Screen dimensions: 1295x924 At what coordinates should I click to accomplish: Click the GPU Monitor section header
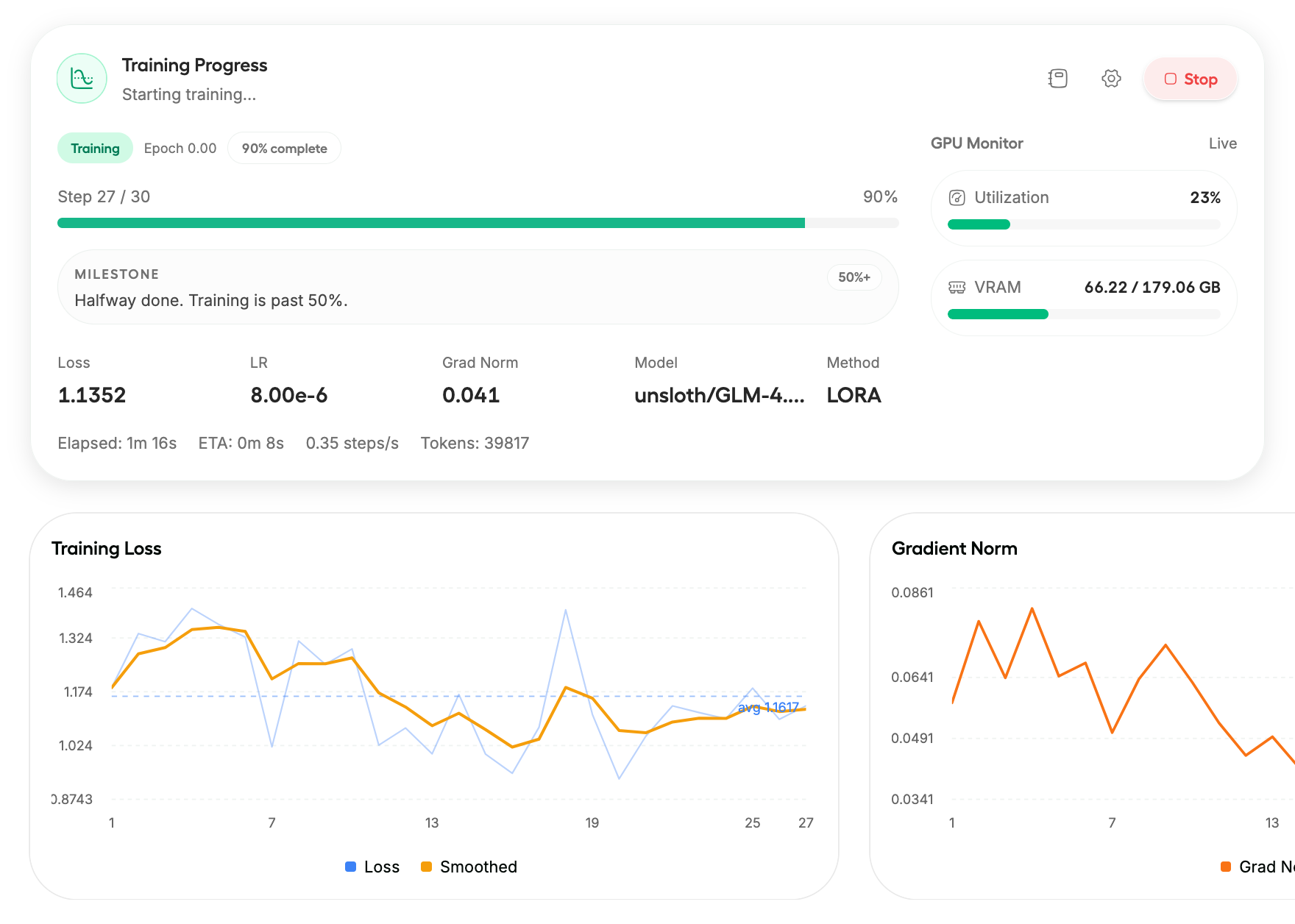point(976,143)
